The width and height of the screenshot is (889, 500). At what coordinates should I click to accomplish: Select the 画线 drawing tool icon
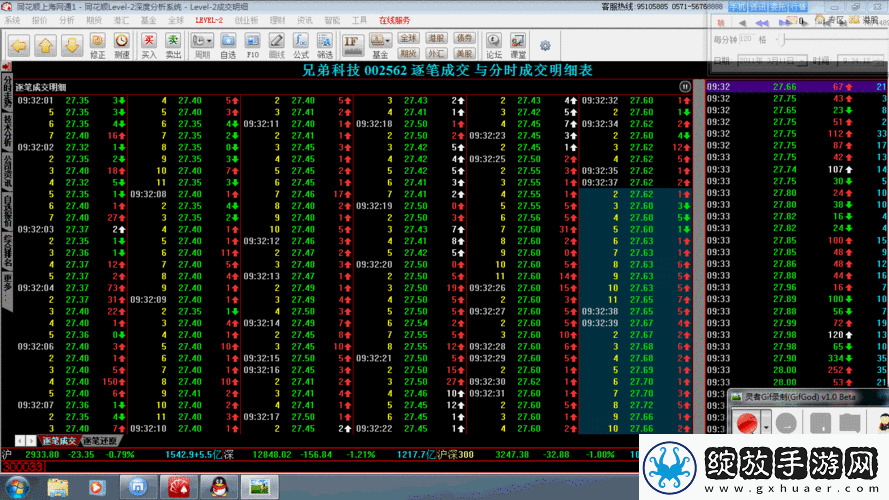click(276, 46)
